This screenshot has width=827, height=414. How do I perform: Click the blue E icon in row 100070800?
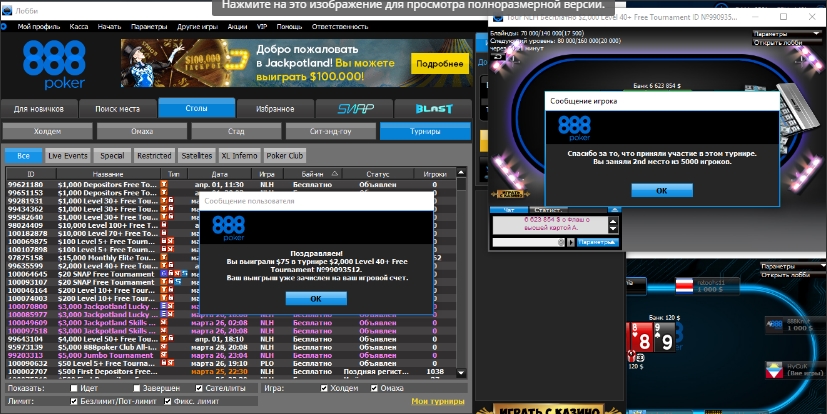click(x=164, y=306)
